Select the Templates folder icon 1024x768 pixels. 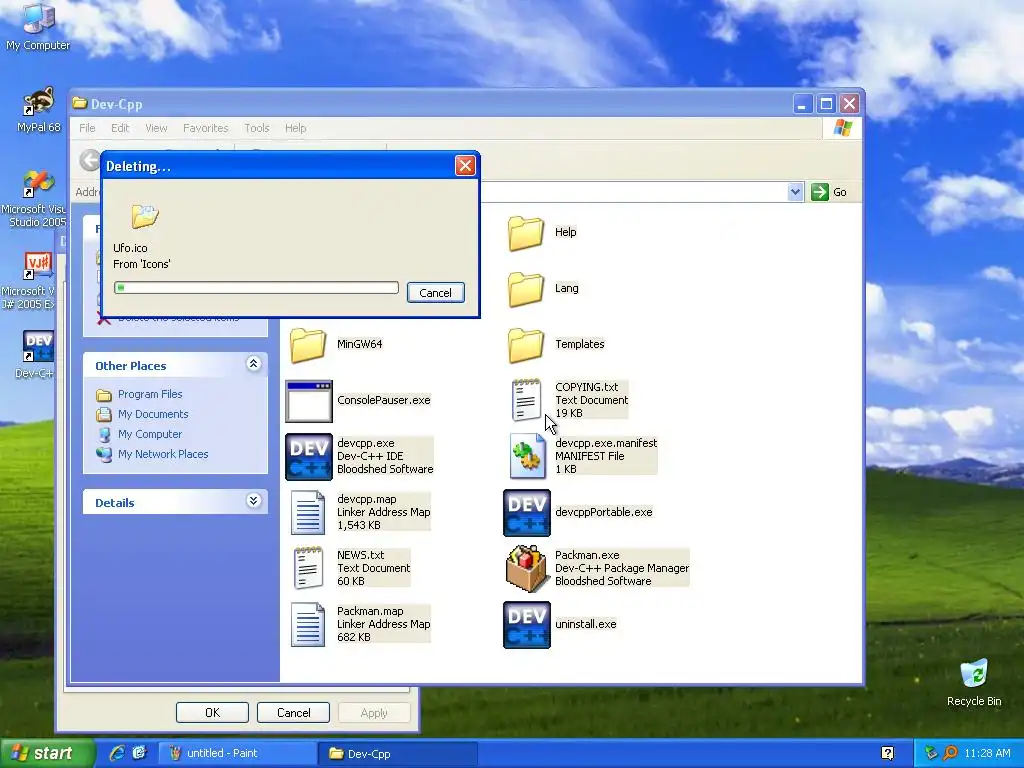(526, 344)
